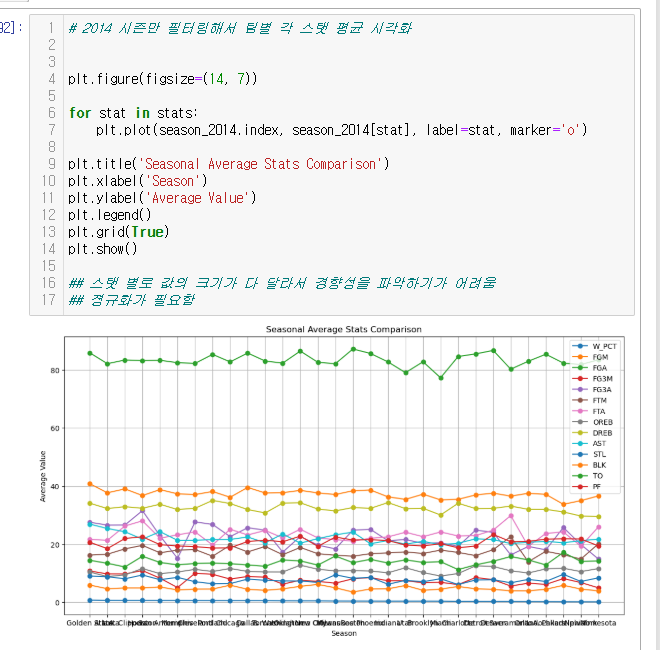The width and height of the screenshot is (660, 650).
Task: Click the ## comment on code line 16
Action: (282, 283)
